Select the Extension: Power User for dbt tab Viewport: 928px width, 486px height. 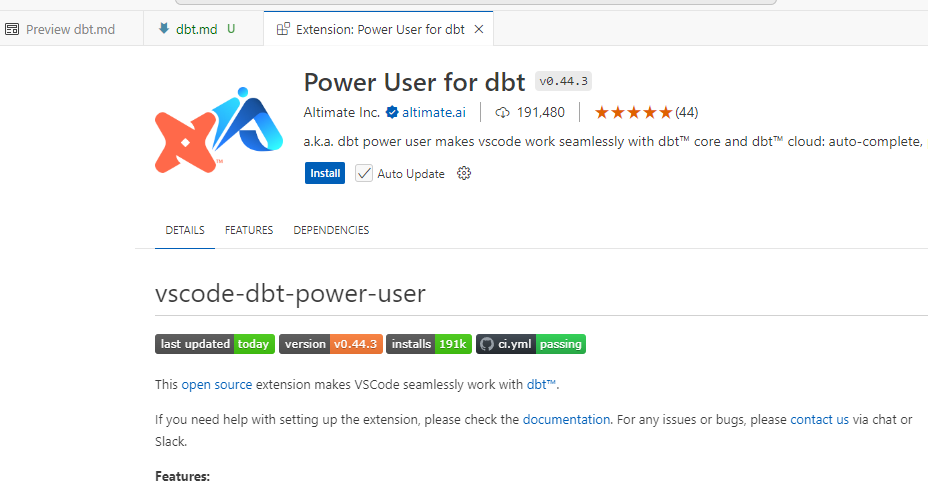pyautogui.click(x=379, y=29)
